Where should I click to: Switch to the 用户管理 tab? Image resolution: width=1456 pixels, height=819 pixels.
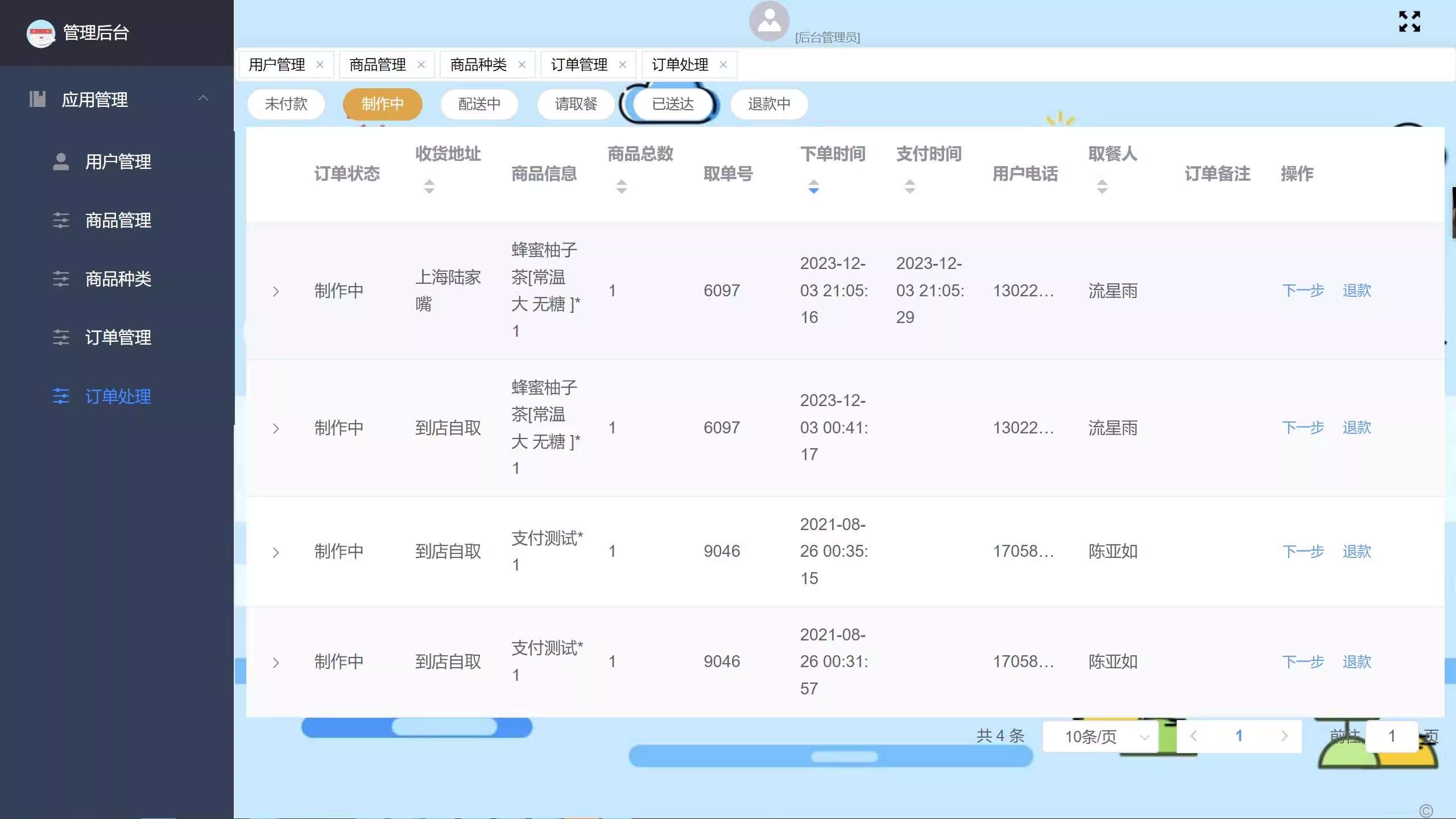(277, 65)
